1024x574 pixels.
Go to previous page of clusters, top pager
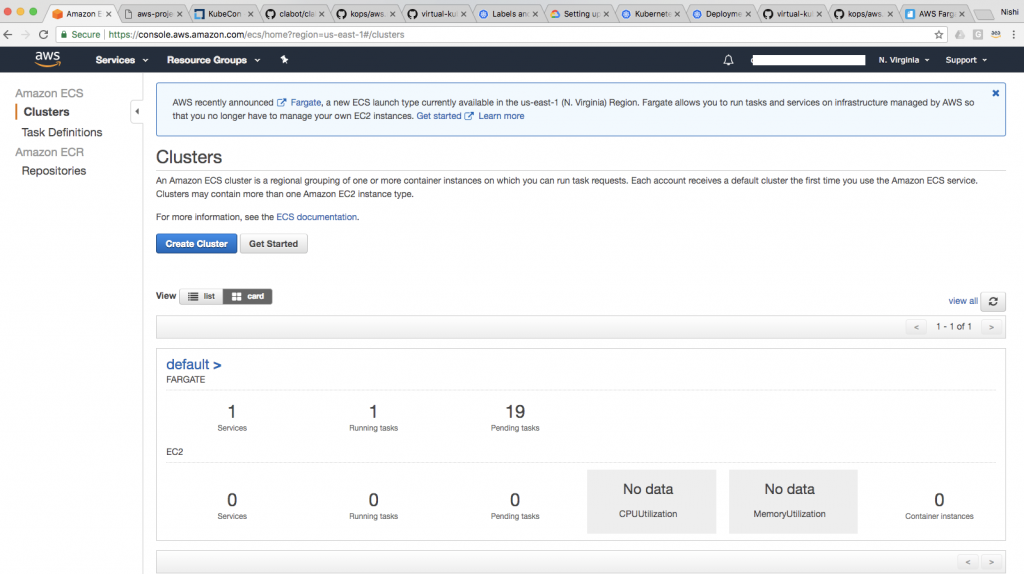tap(916, 327)
